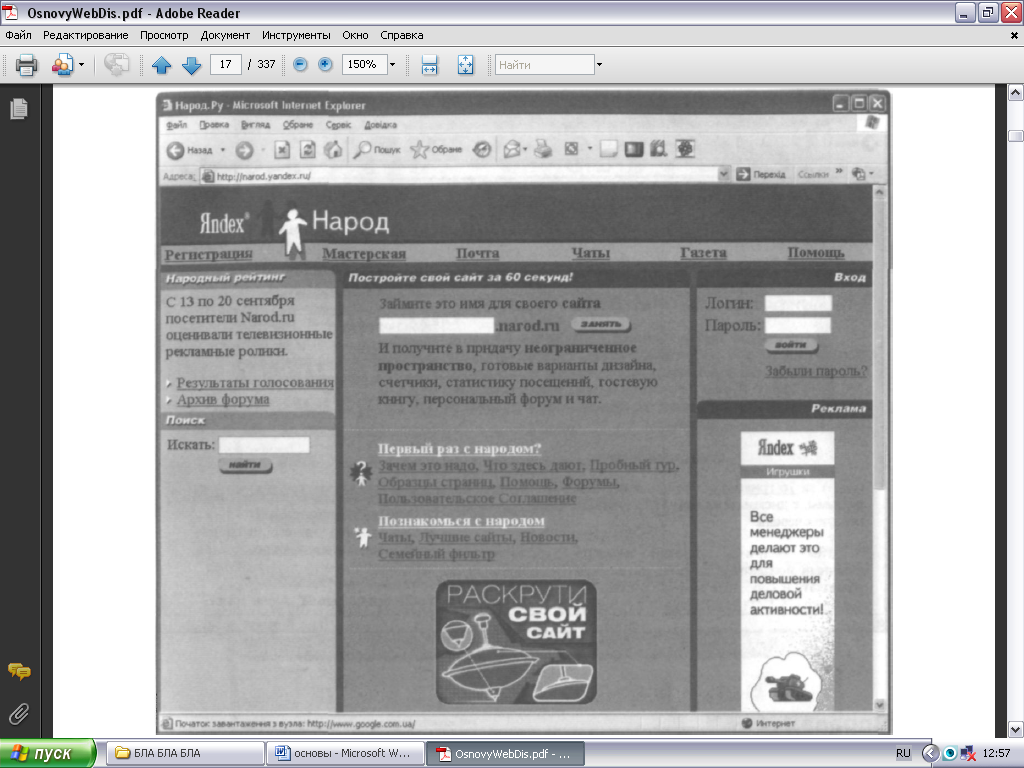The height and width of the screenshot is (768, 1024).
Task: Click the Найти search field
Action: tap(545, 65)
